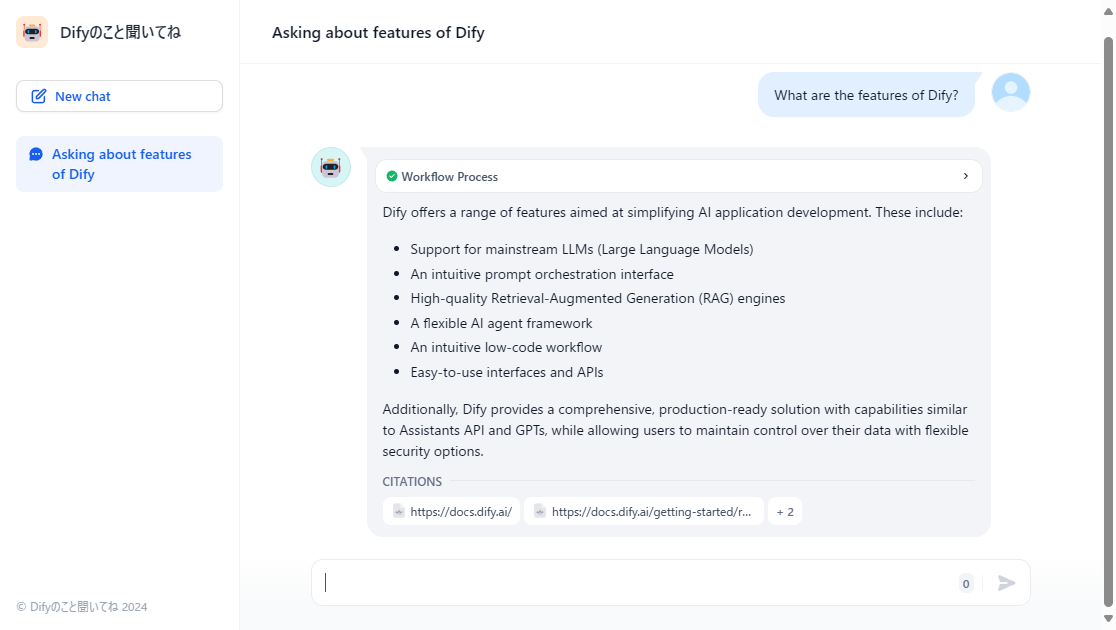Select the pencil icon inside New chat button

(39, 95)
